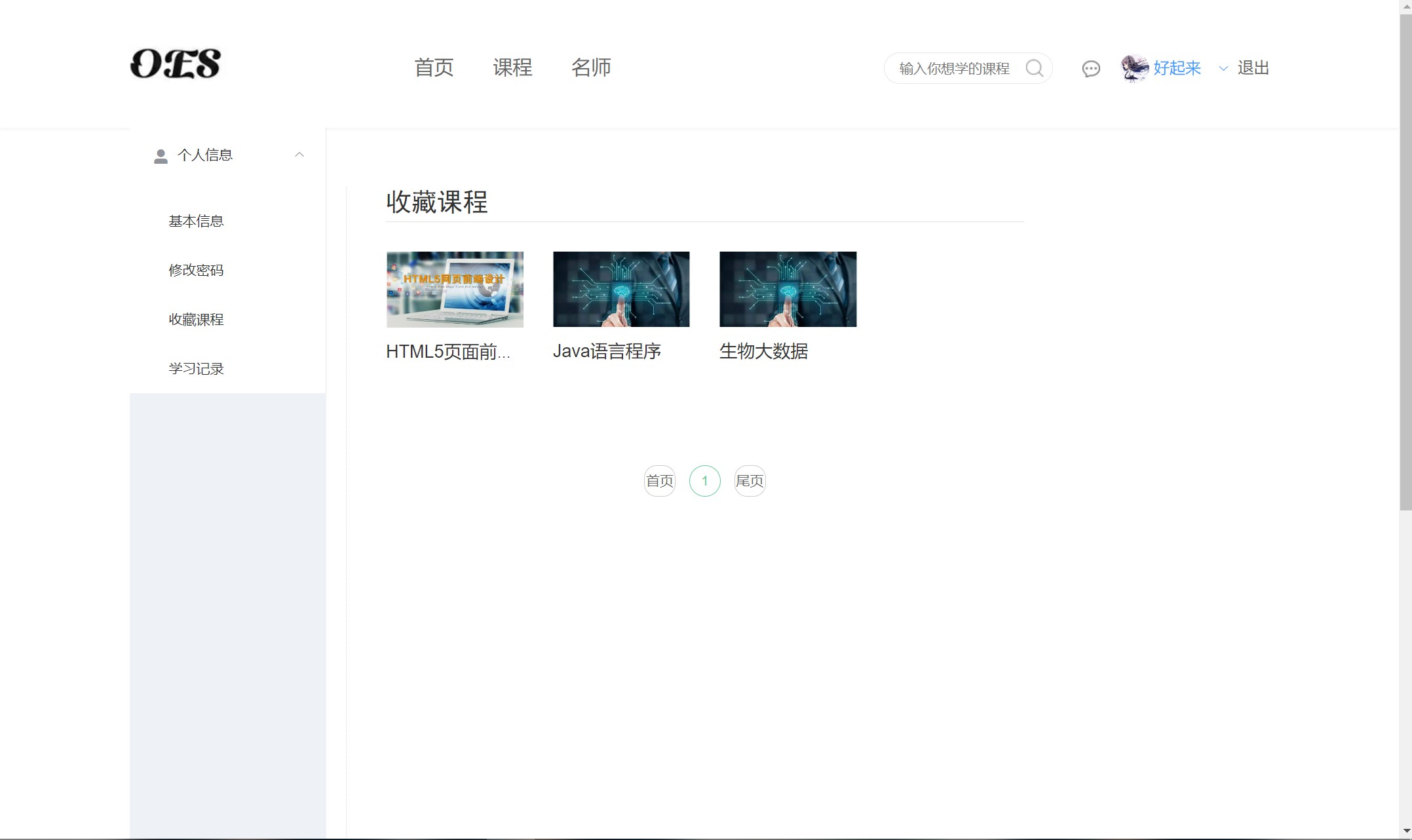Click 退出 to log out
The width and height of the screenshot is (1412, 840).
1253,68
